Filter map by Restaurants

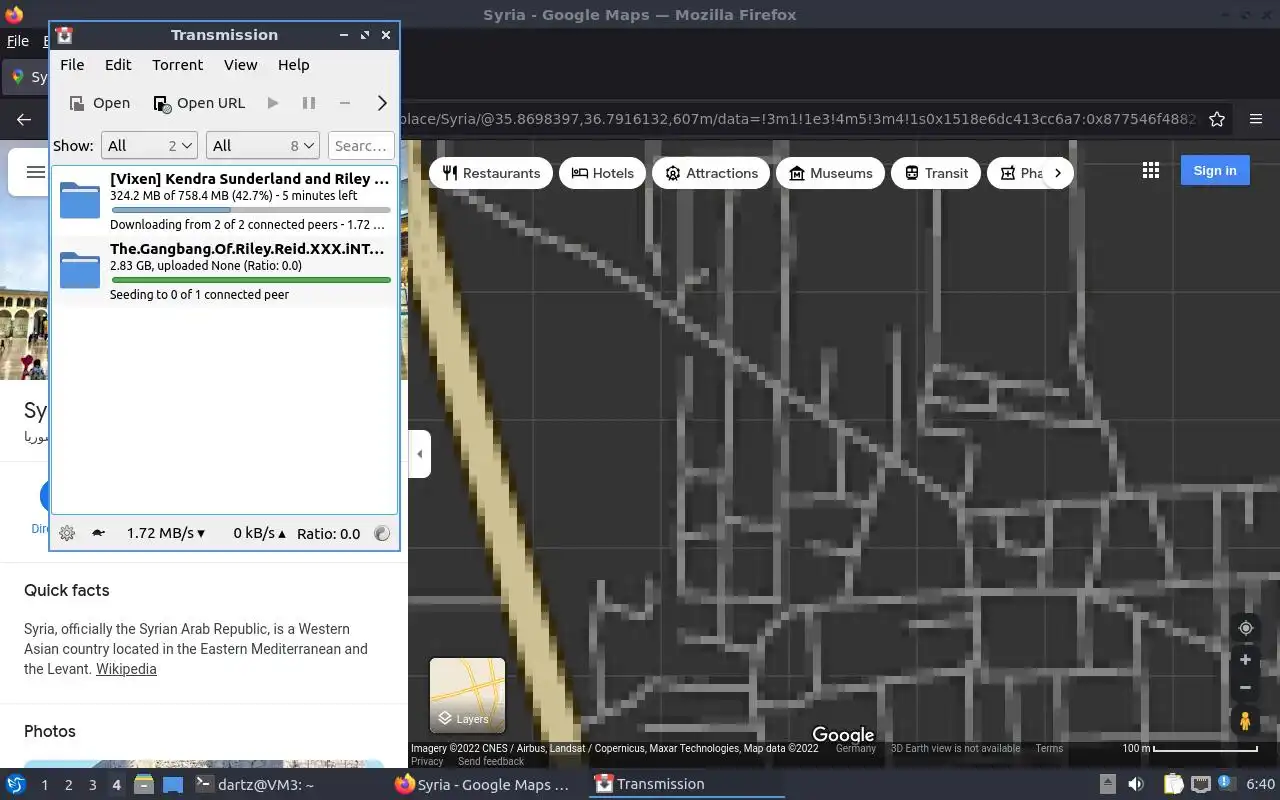click(x=491, y=173)
